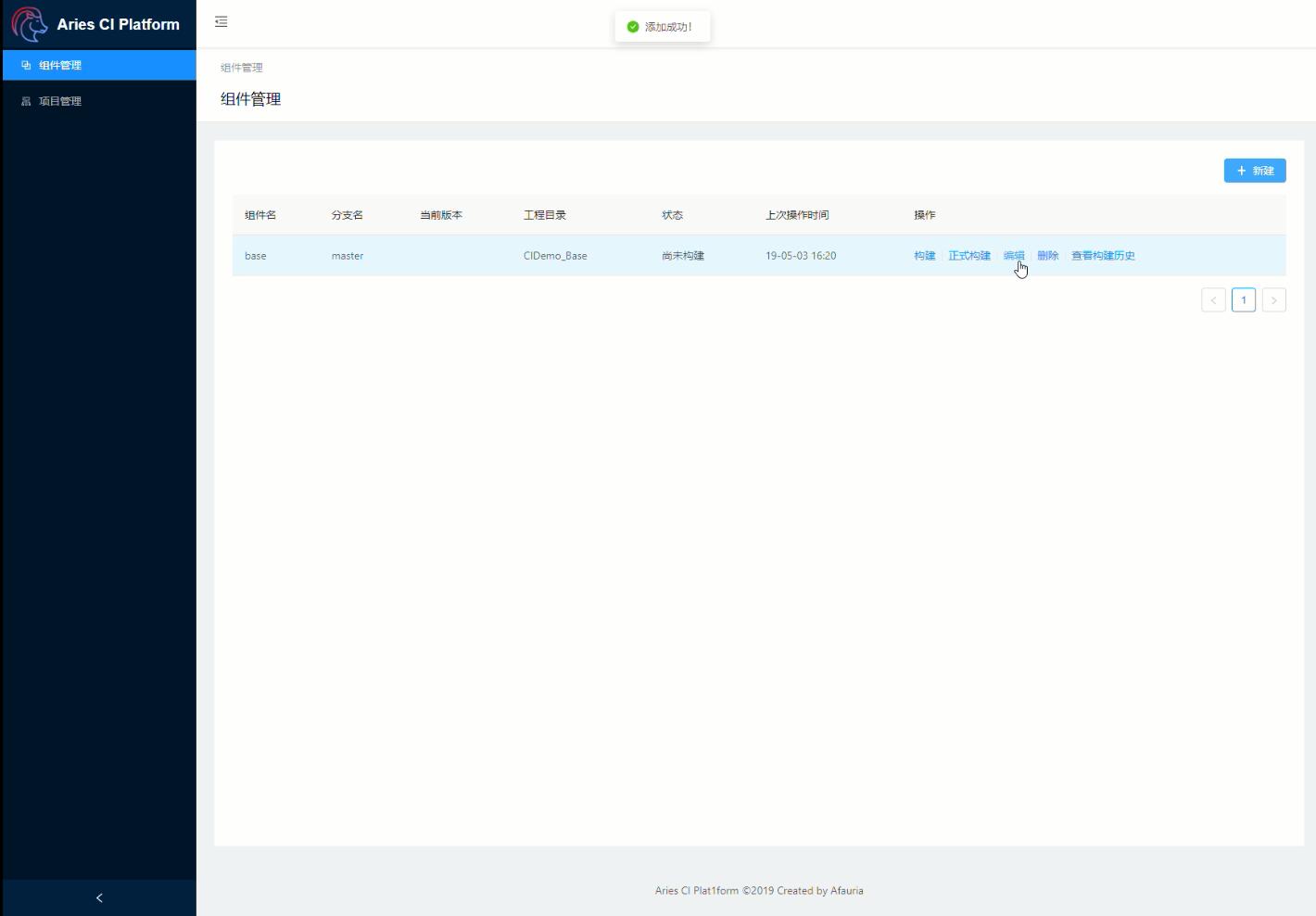Click the 组件管理 page heading

(251, 99)
